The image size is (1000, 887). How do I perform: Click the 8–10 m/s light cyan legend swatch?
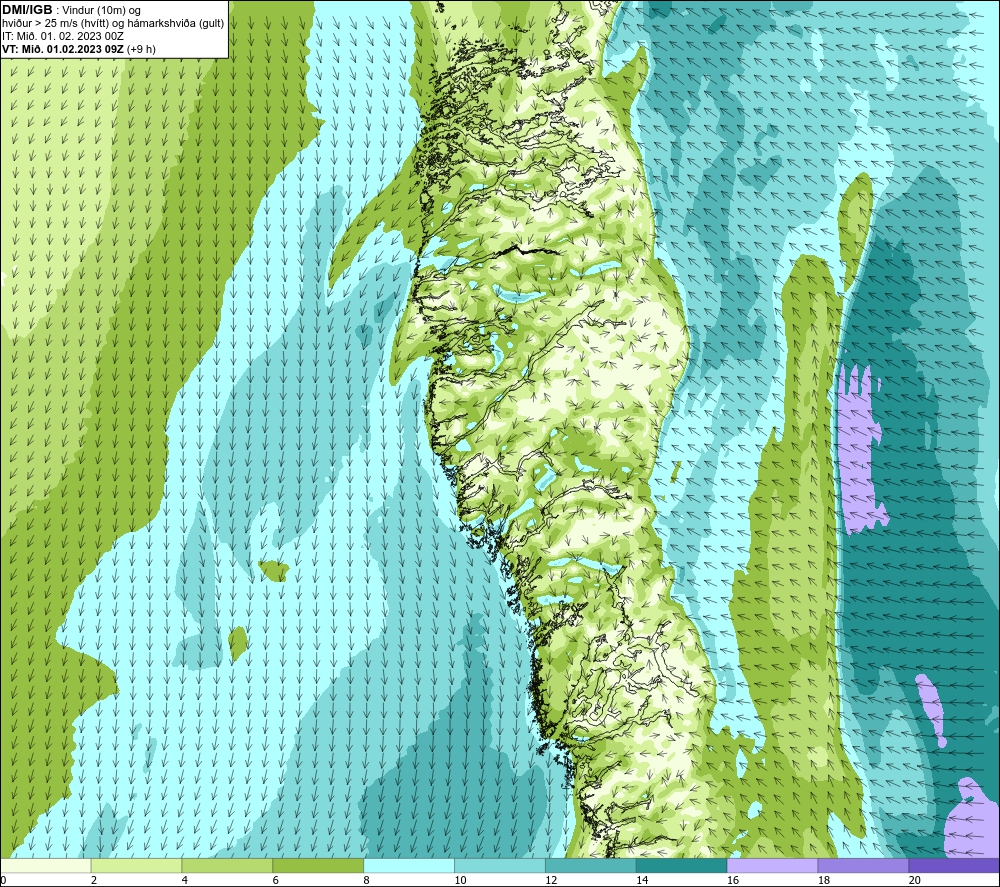point(409,865)
